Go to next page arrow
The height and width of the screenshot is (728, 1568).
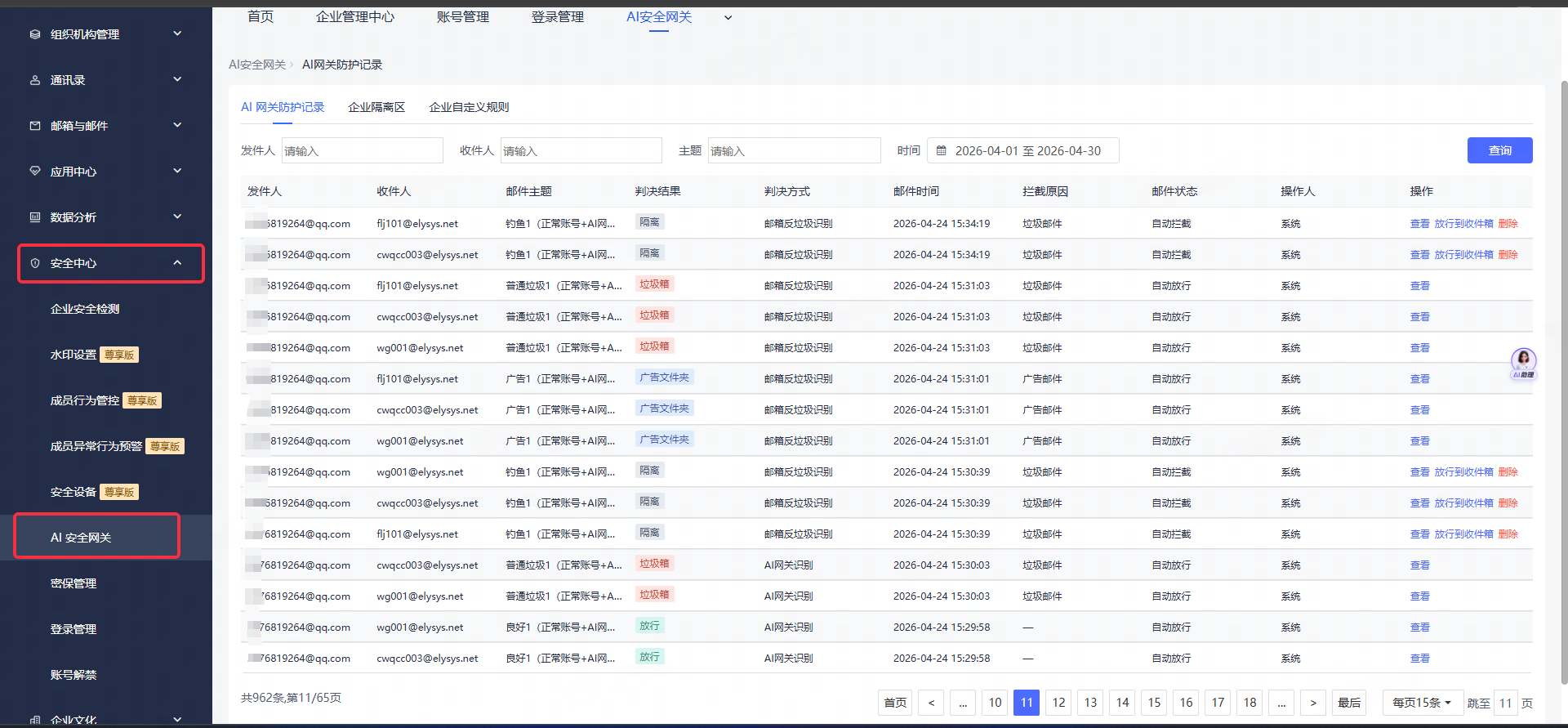coord(1313,703)
